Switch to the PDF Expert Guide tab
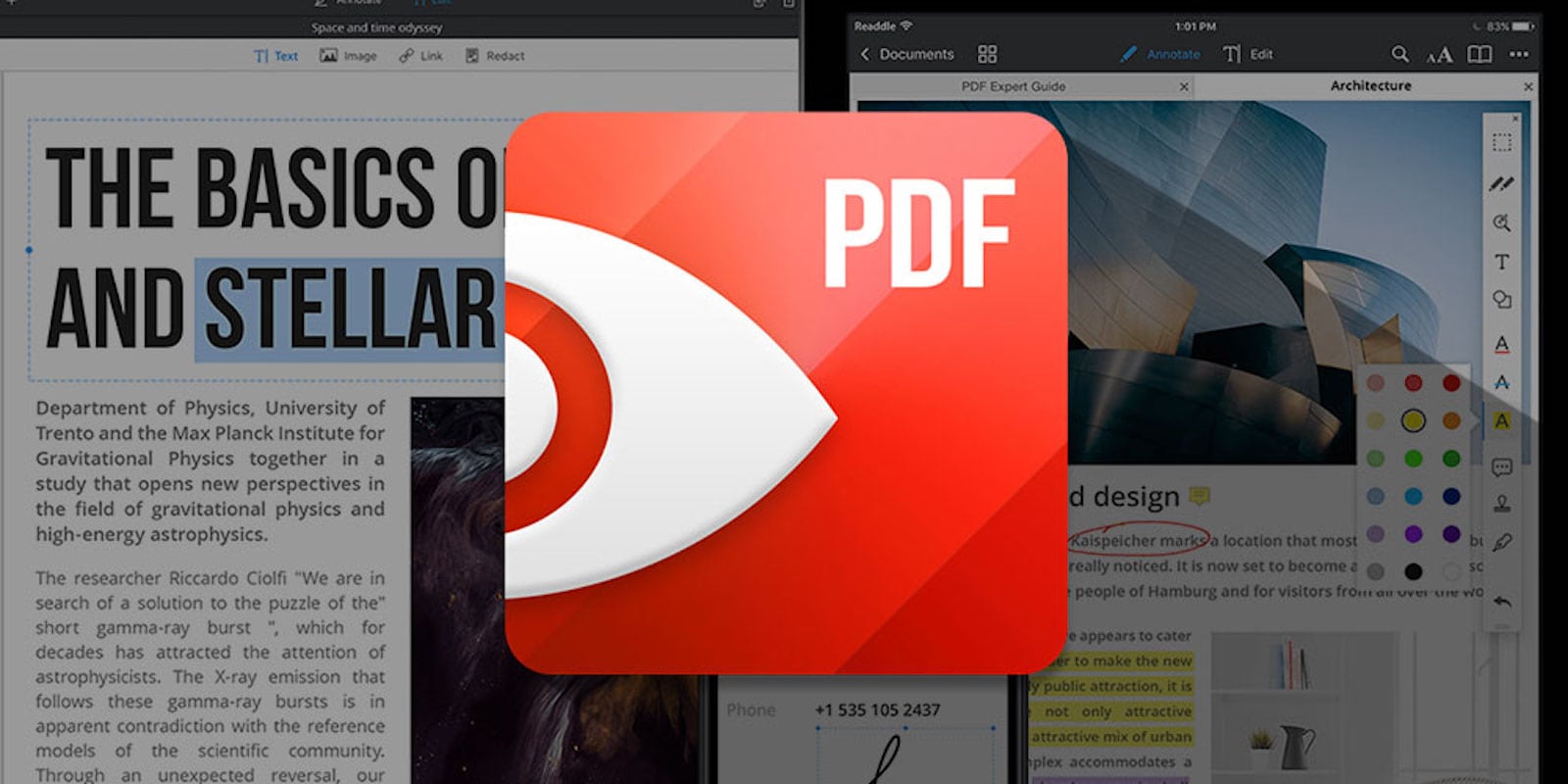The height and width of the screenshot is (784, 1568). (1013, 86)
